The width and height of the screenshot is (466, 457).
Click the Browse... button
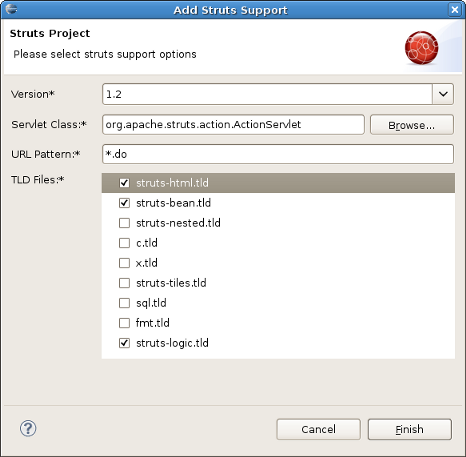click(x=412, y=125)
